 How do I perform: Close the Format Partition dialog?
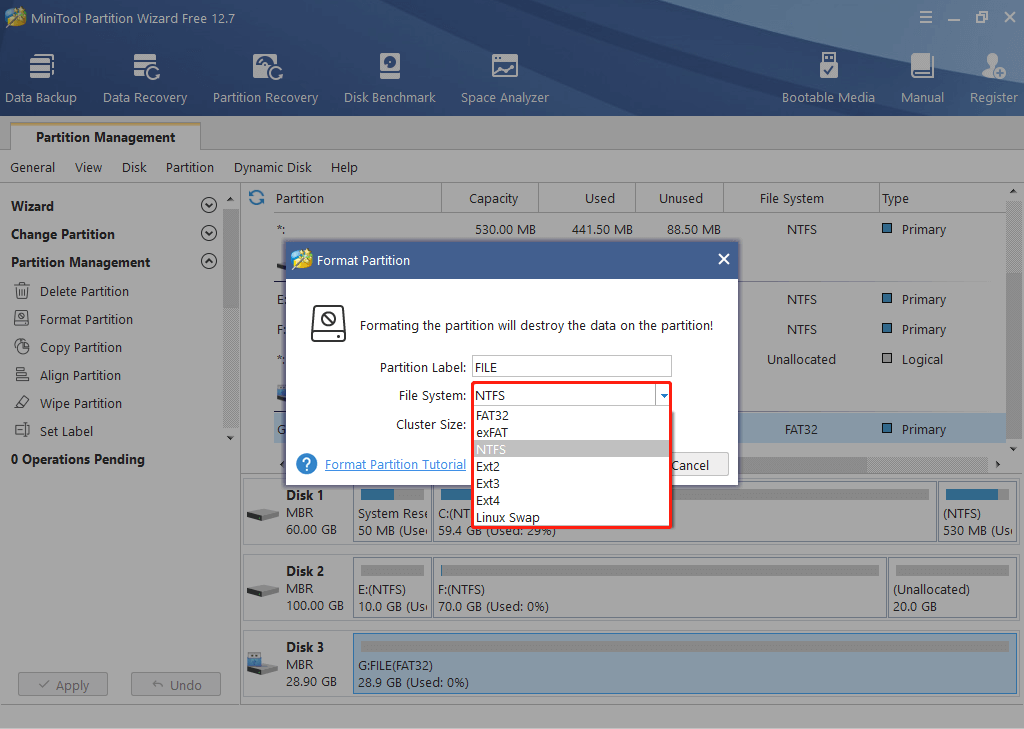(x=724, y=259)
